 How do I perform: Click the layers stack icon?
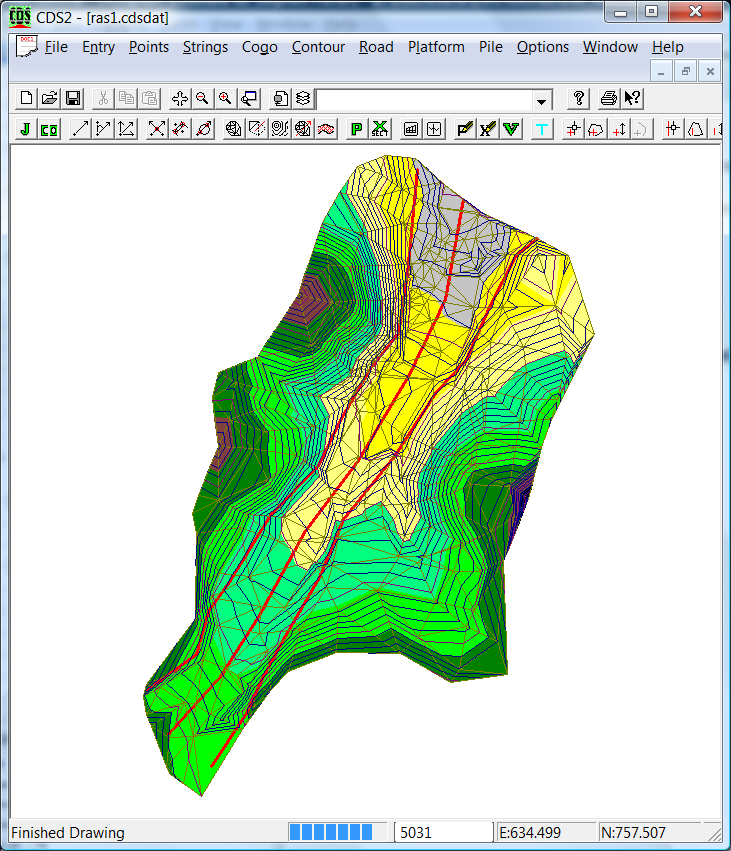(303, 98)
